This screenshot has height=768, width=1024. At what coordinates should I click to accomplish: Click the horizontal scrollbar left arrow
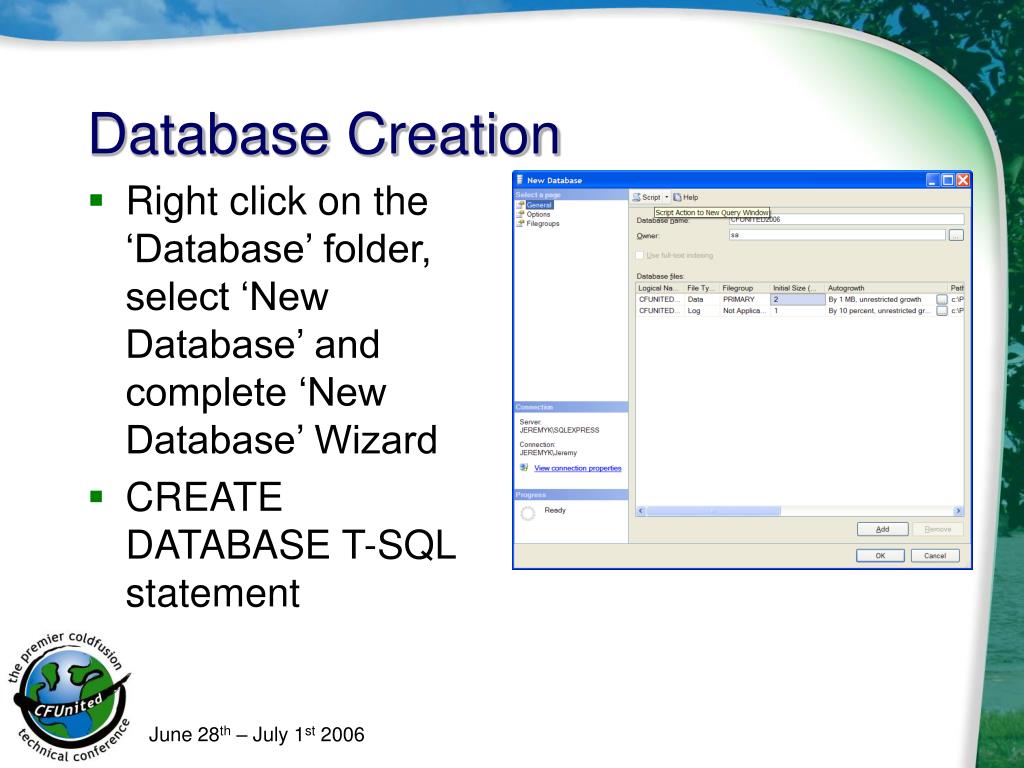pyautogui.click(x=641, y=511)
